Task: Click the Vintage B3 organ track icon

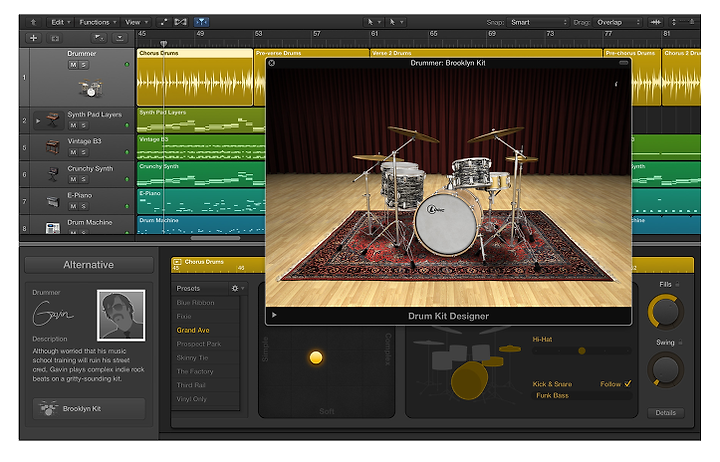Action: pos(51,147)
